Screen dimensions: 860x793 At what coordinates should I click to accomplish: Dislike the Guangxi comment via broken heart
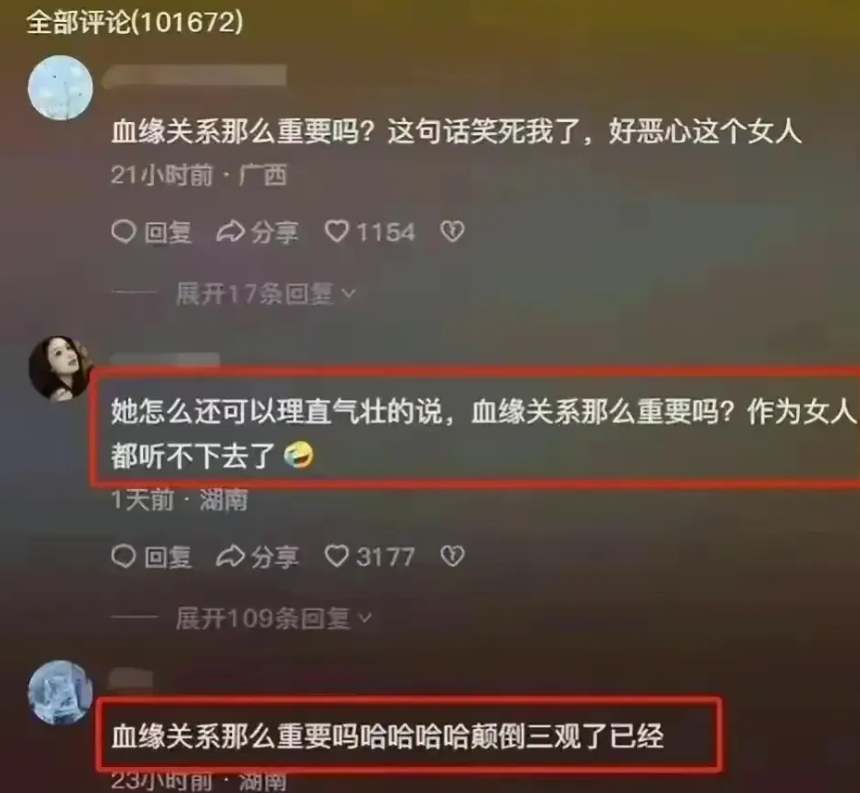[x=452, y=232]
